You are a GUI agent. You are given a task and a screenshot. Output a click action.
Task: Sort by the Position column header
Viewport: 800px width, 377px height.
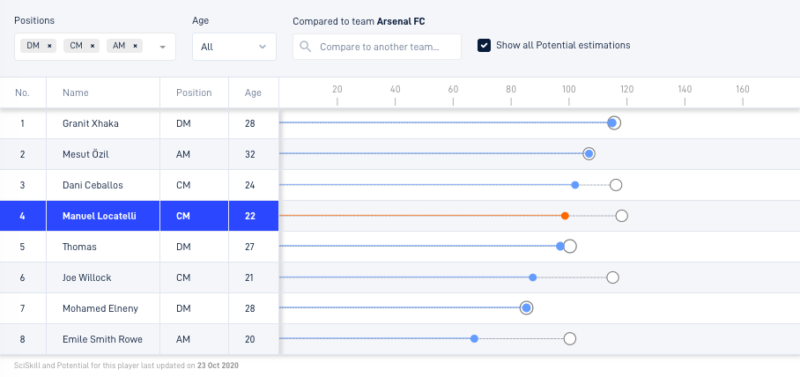point(194,93)
